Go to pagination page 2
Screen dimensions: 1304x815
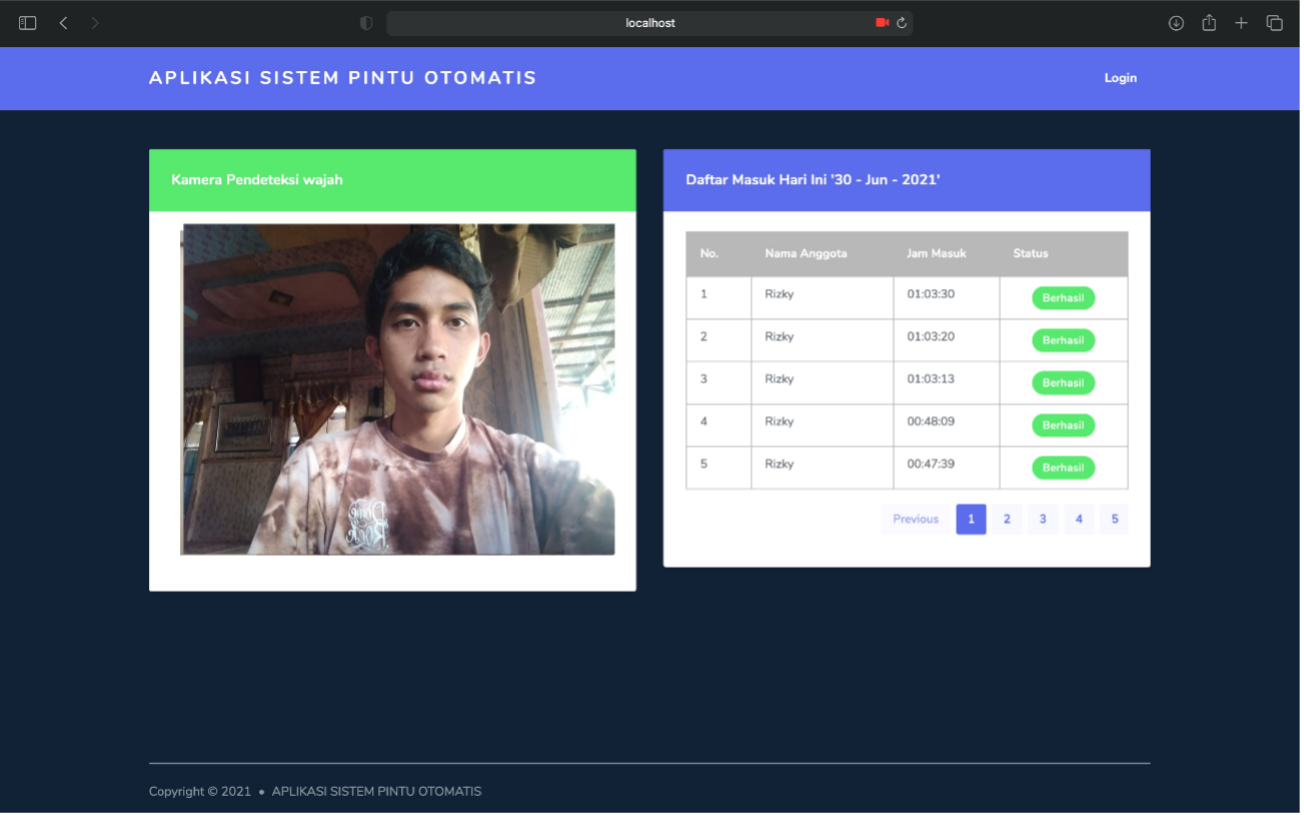click(x=1007, y=519)
